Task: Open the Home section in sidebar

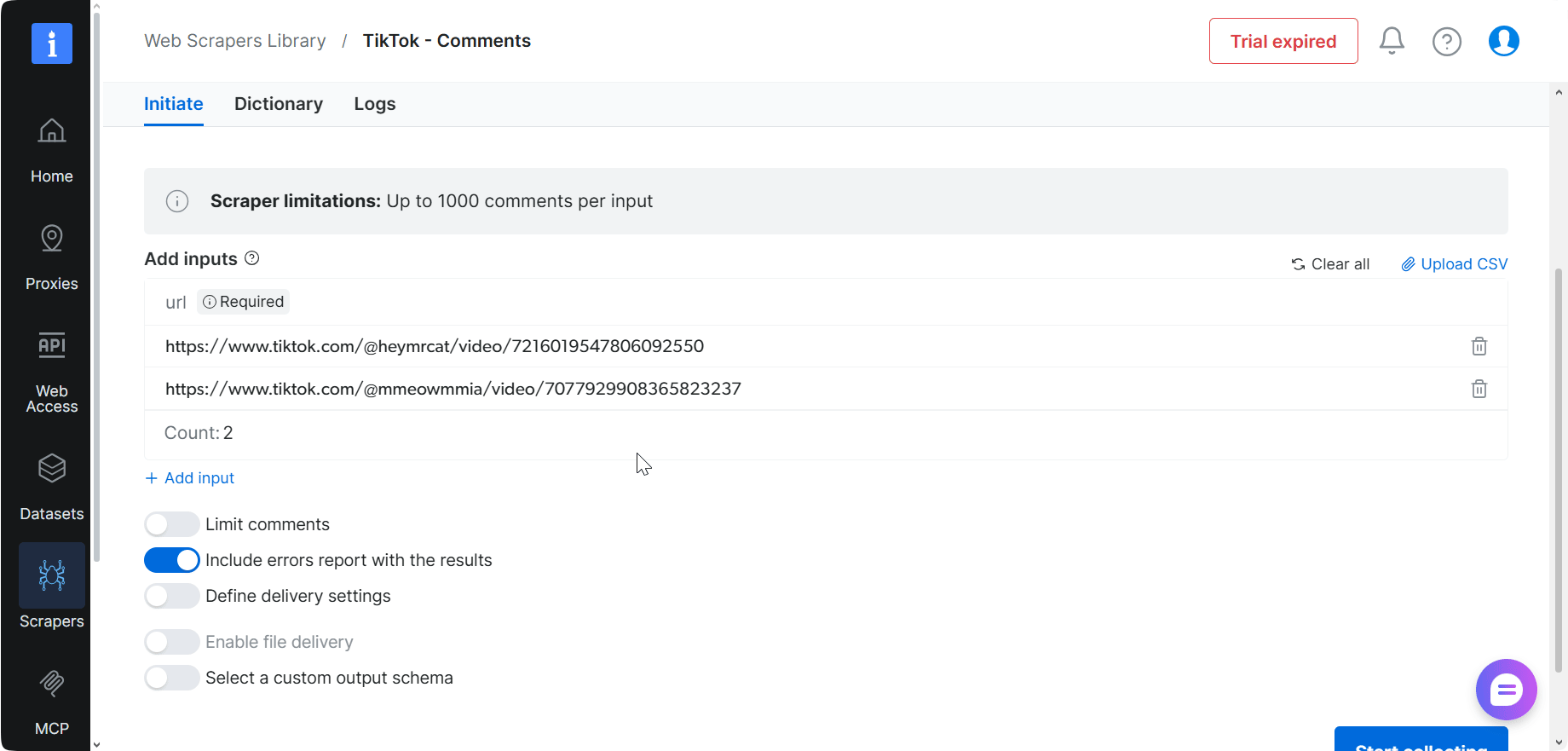Action: [52, 152]
